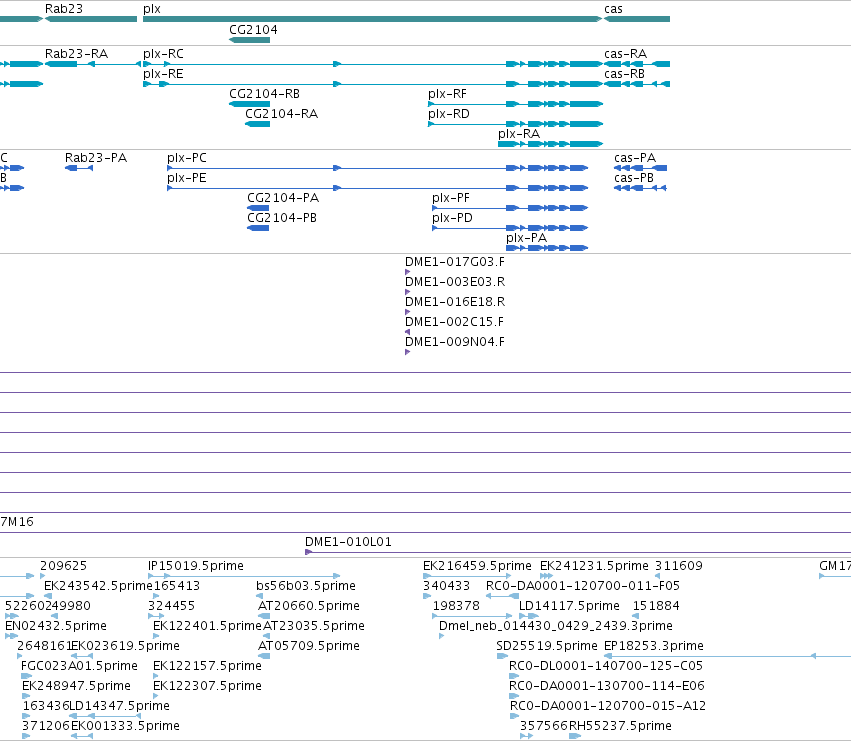This screenshot has width=851, height=741.
Task: Click the 324455 EST label
Action: (171, 606)
